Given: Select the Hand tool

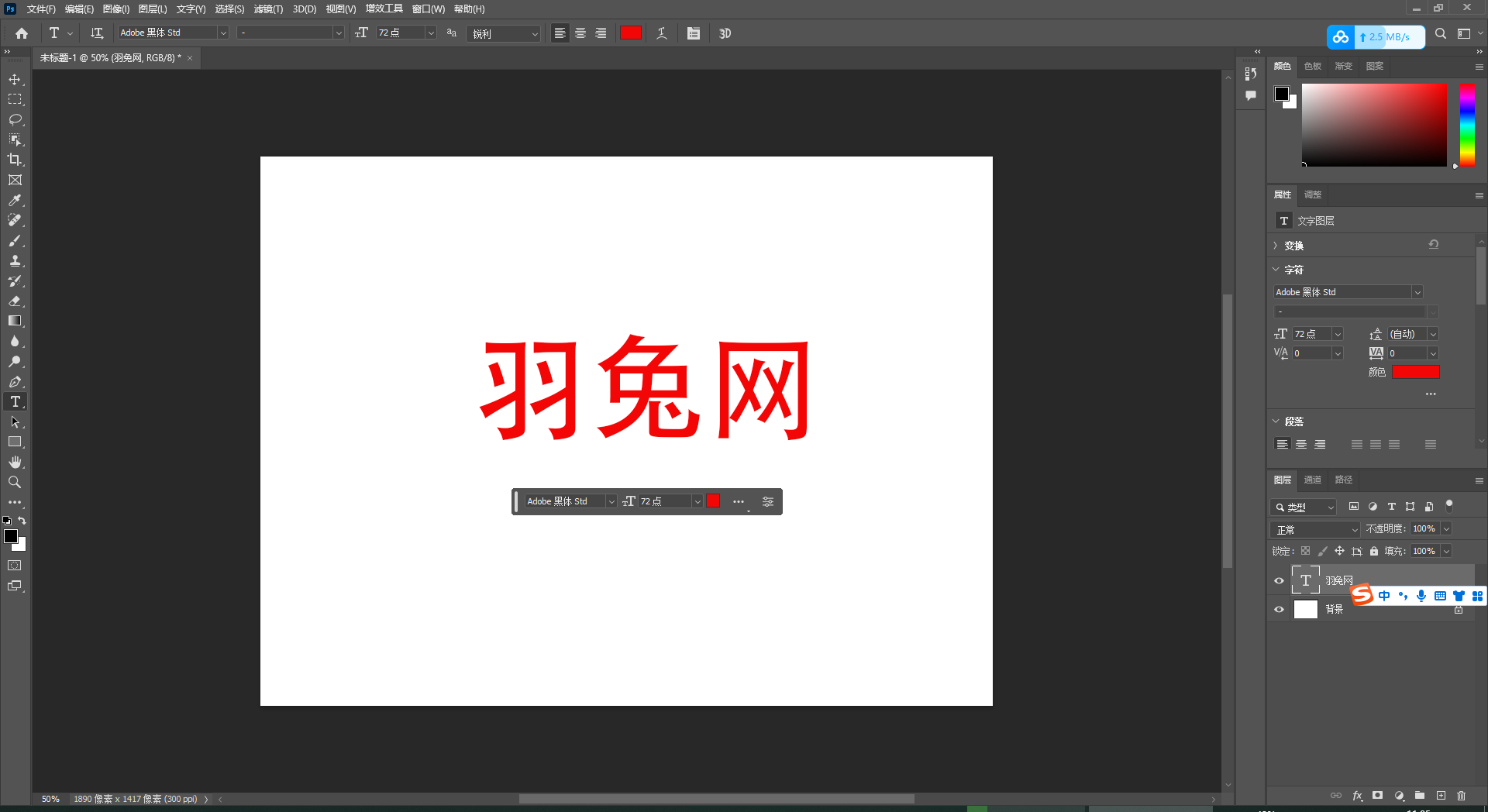Looking at the screenshot, I should pyautogui.click(x=15, y=462).
